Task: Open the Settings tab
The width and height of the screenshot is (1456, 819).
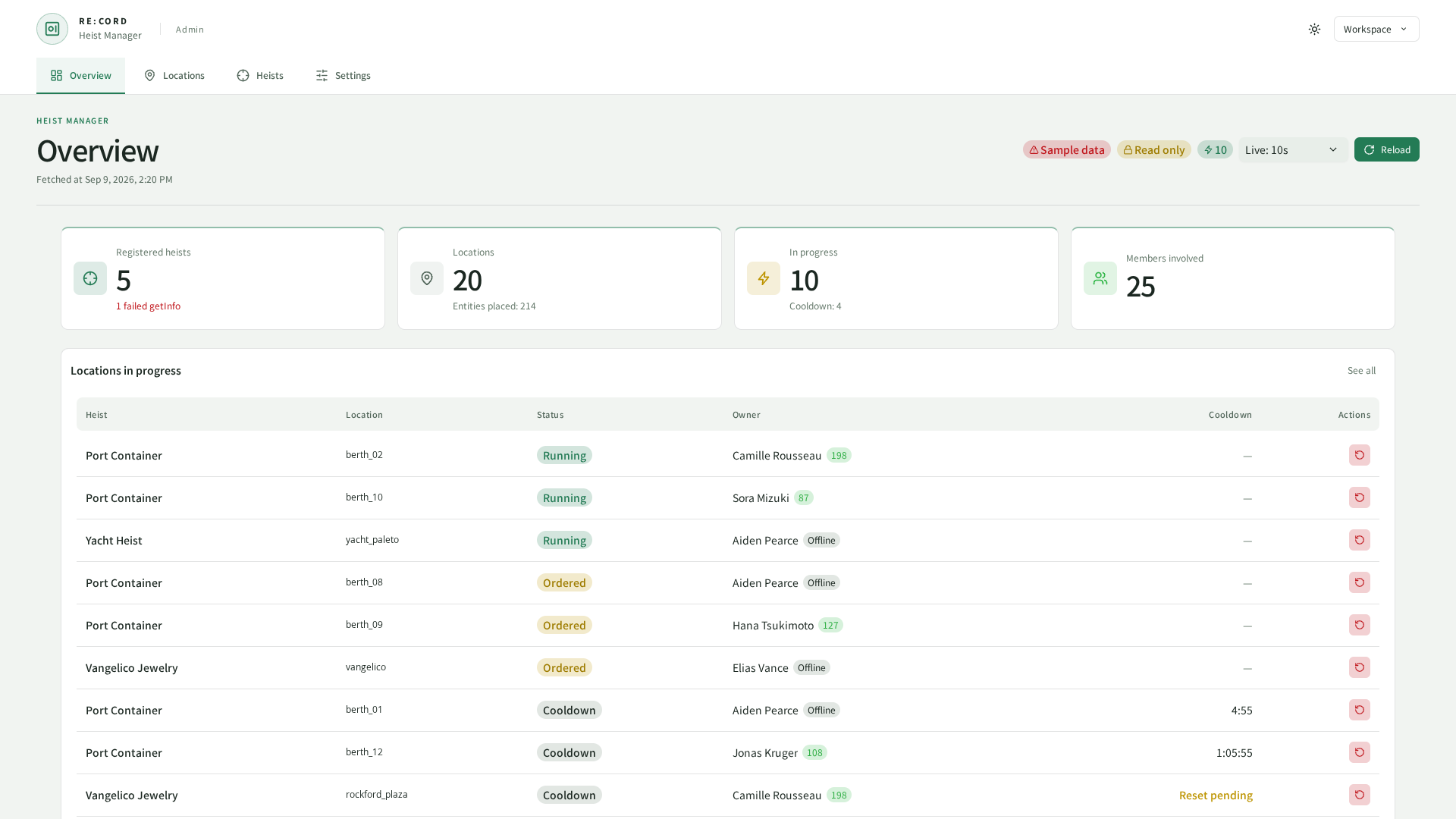Action: coord(343,75)
